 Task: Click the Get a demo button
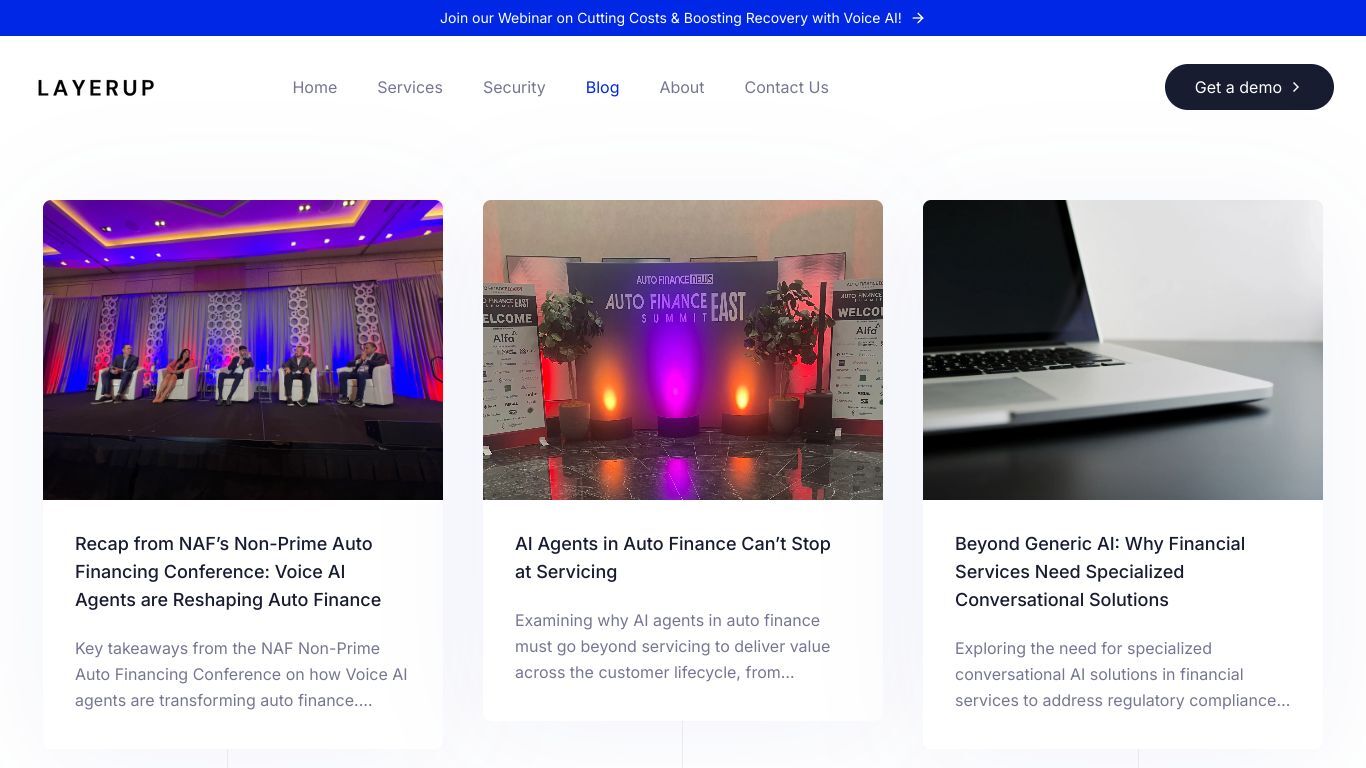coord(1249,87)
